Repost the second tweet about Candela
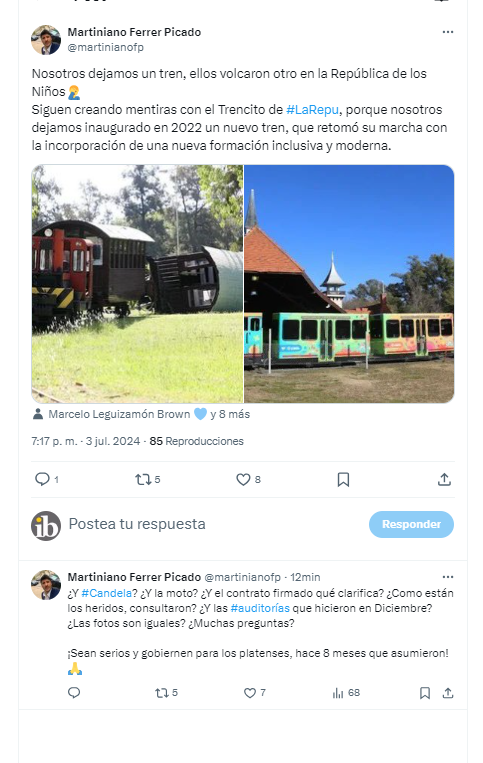483x763 pixels. (161, 693)
